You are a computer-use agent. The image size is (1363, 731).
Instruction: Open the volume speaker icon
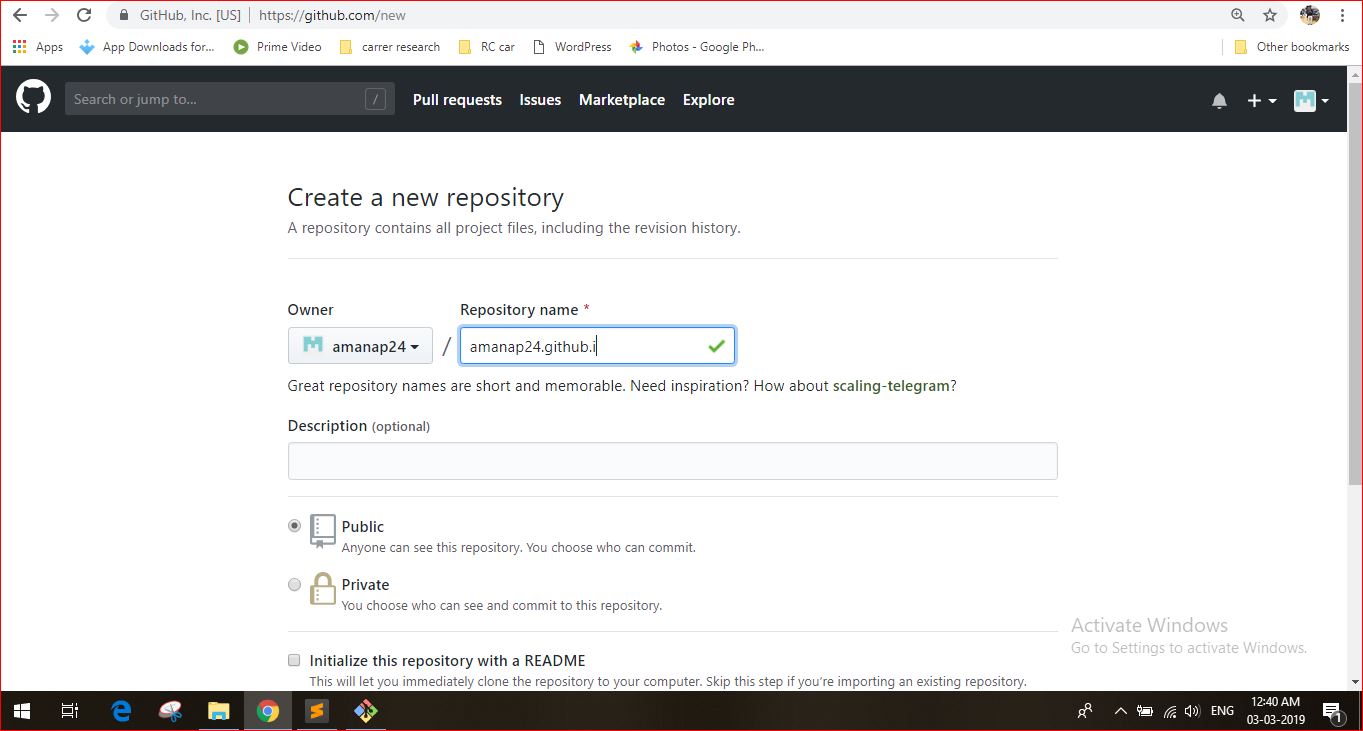click(1192, 711)
